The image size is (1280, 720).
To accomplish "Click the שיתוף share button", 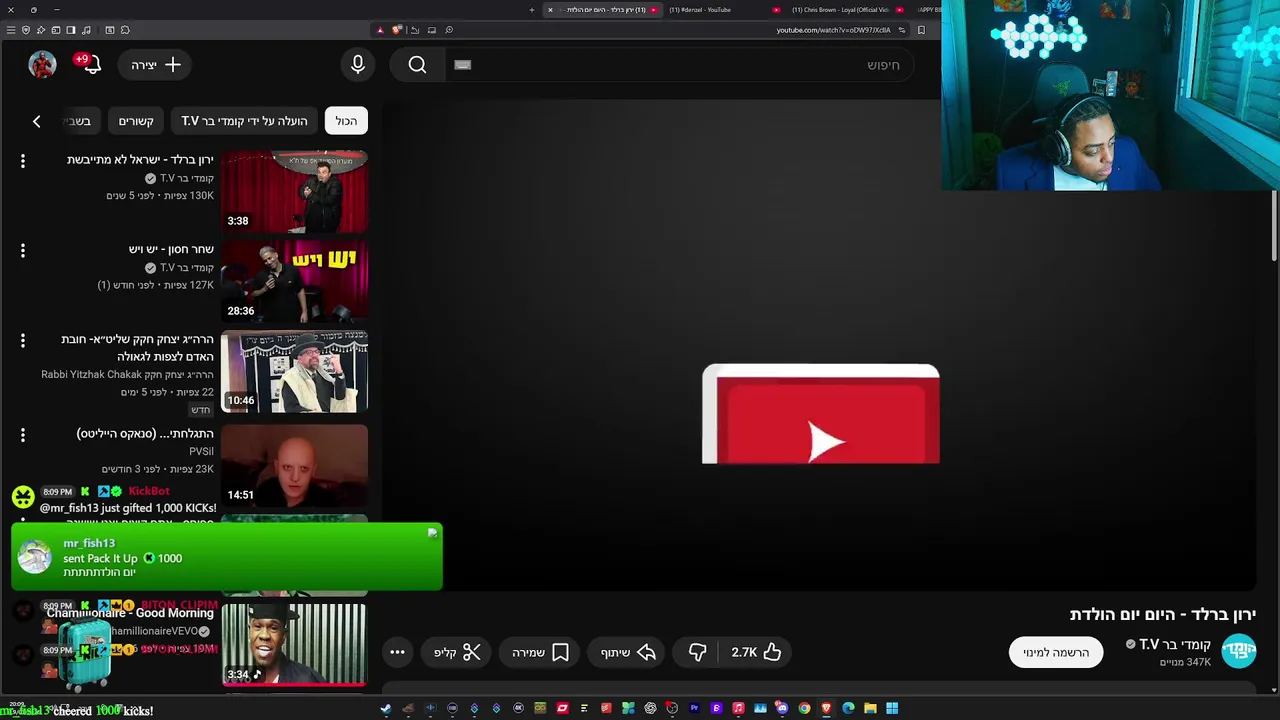I will 628,653.
